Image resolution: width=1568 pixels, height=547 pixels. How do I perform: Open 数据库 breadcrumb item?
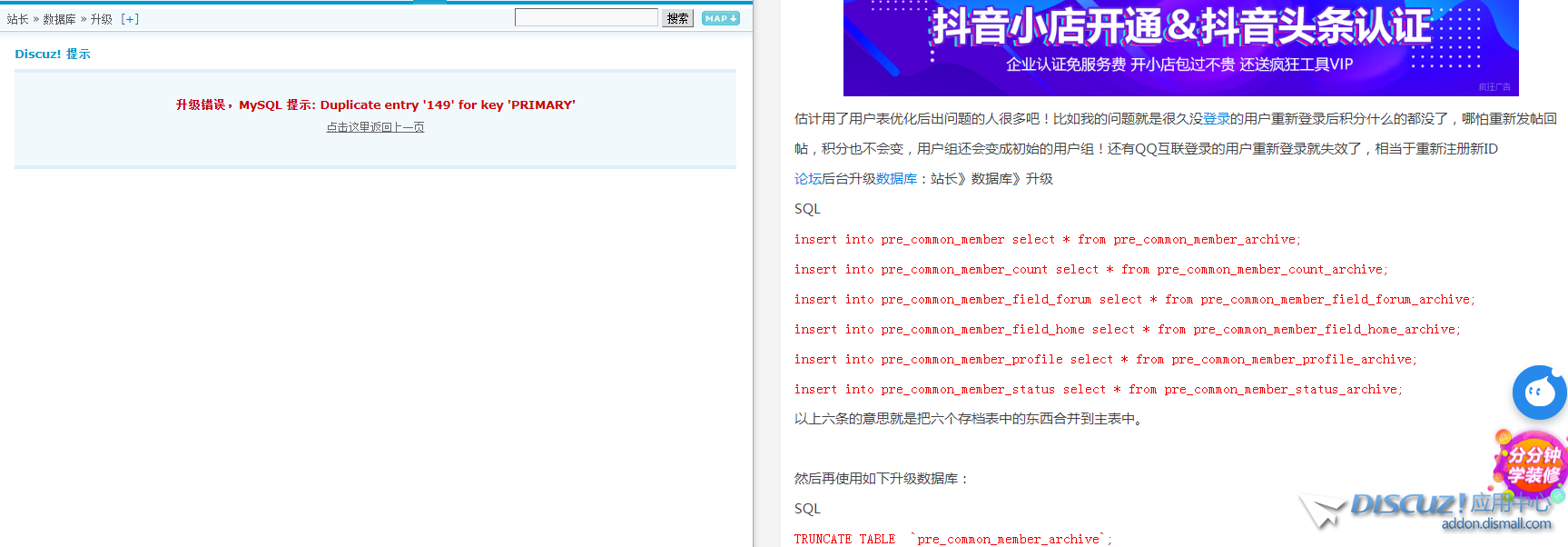(59, 19)
